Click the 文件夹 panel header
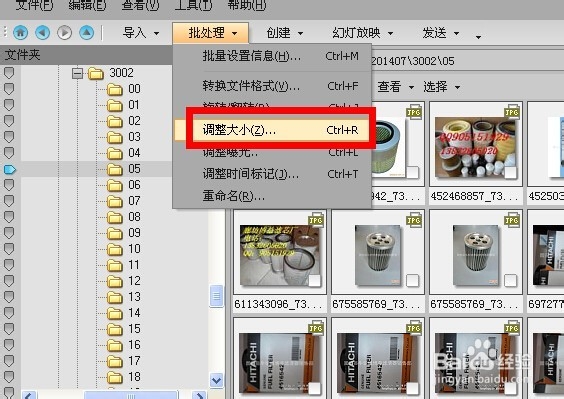The height and width of the screenshot is (399, 564). [x=86, y=55]
